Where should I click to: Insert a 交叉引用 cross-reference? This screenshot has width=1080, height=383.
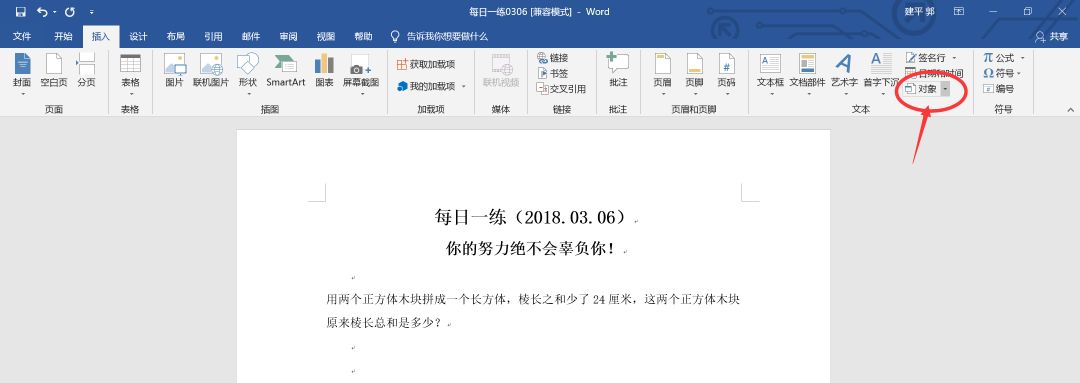(x=561, y=89)
